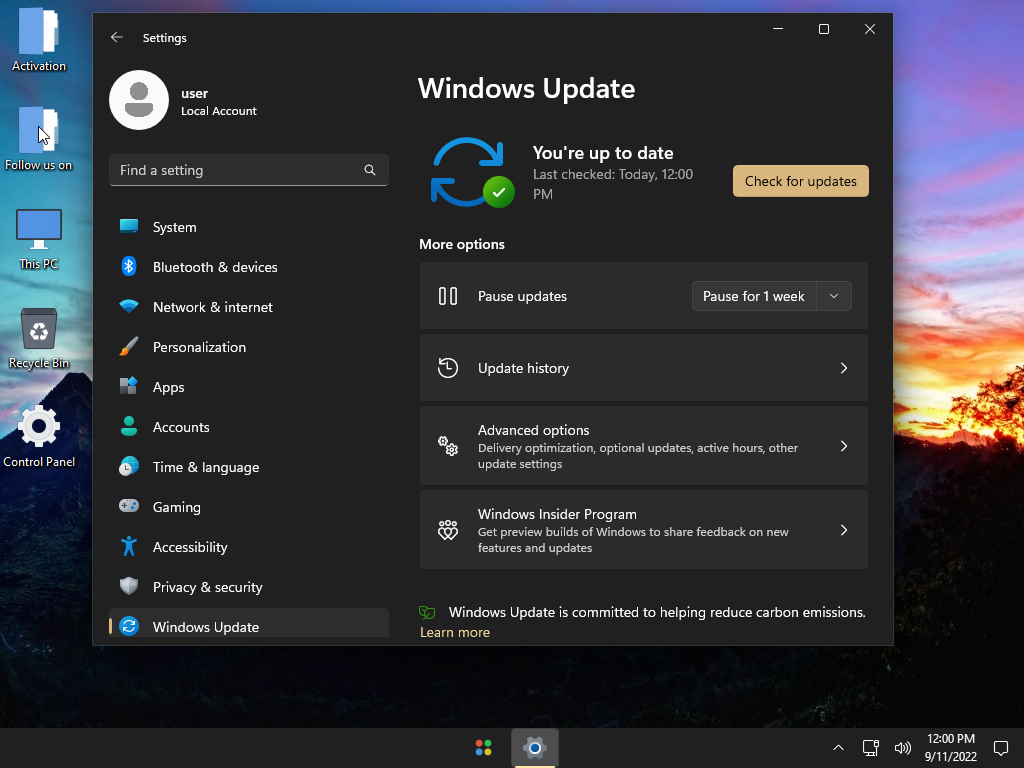Select the This PC desktop icon

pyautogui.click(x=39, y=239)
